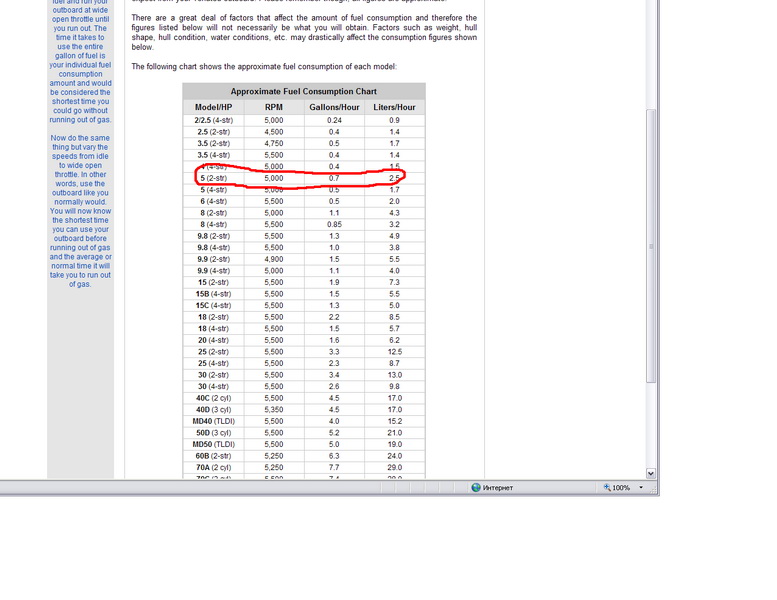Click the Internet zone label text
777x600 pixels.
(497, 488)
